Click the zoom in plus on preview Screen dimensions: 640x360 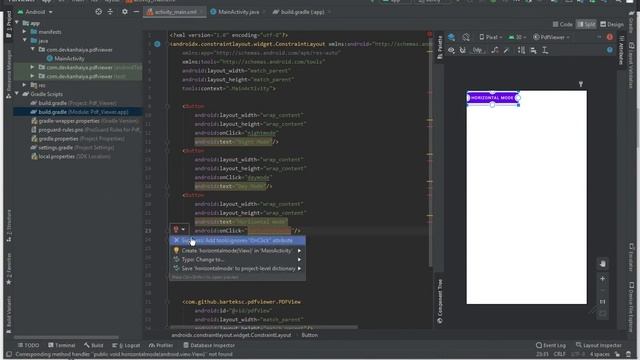[602, 279]
